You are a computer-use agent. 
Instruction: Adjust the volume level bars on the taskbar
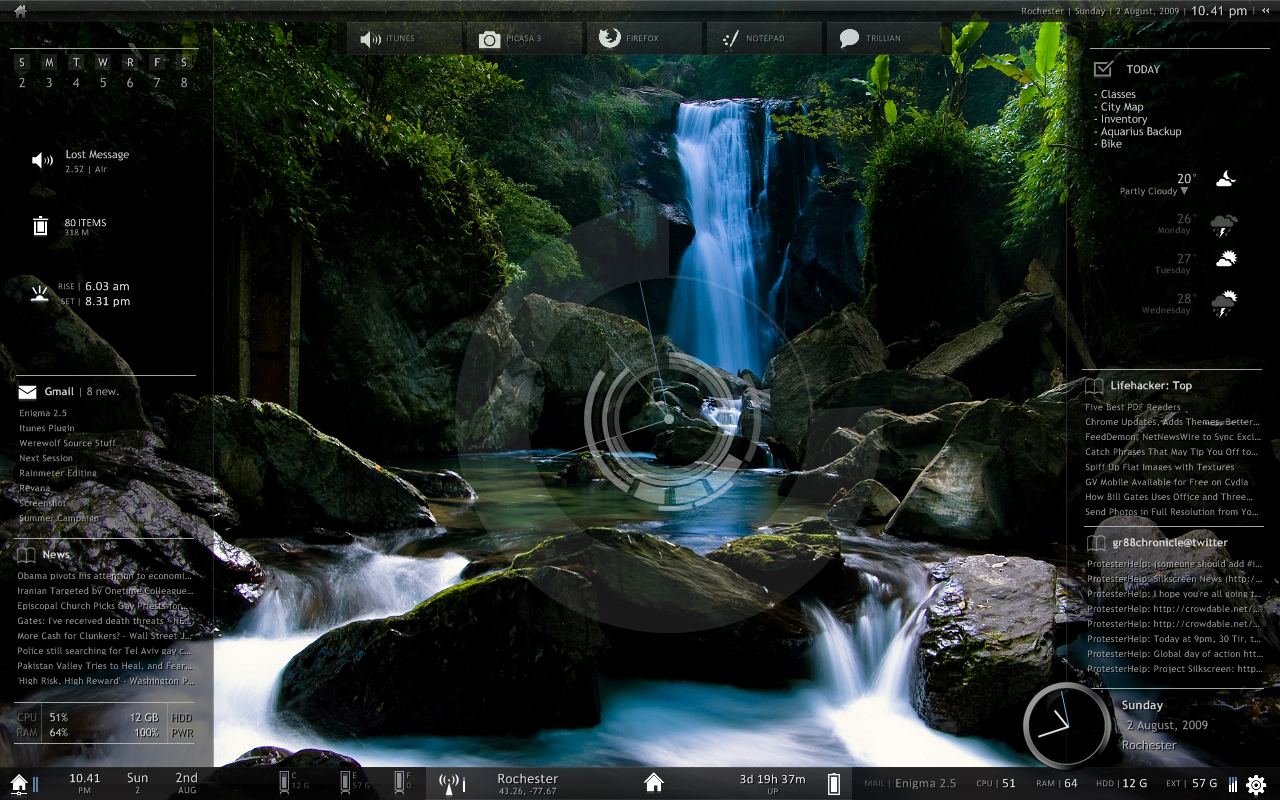1232,783
